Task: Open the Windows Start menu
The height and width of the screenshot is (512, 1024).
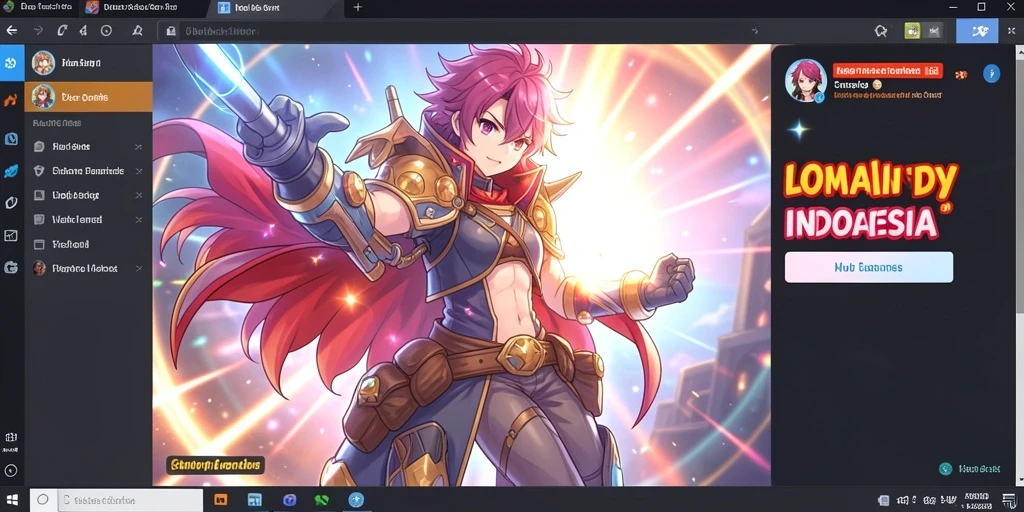Action: coord(12,500)
